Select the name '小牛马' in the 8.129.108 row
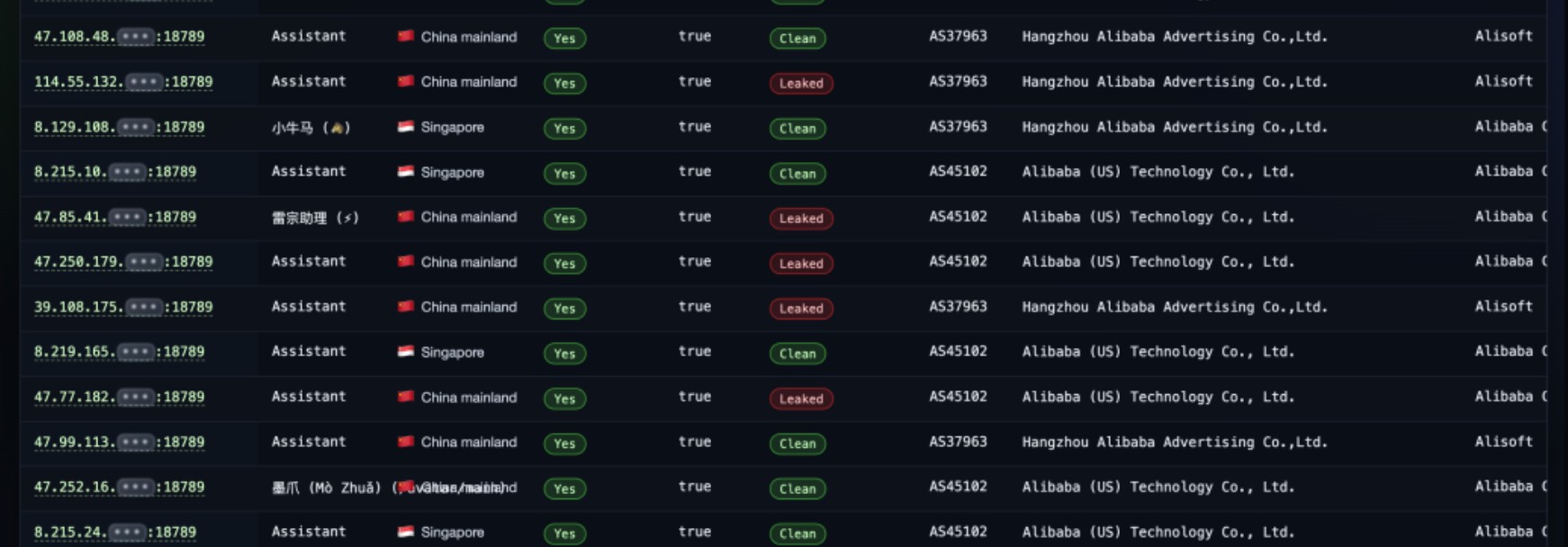Image resolution: width=1568 pixels, height=547 pixels. (293, 128)
